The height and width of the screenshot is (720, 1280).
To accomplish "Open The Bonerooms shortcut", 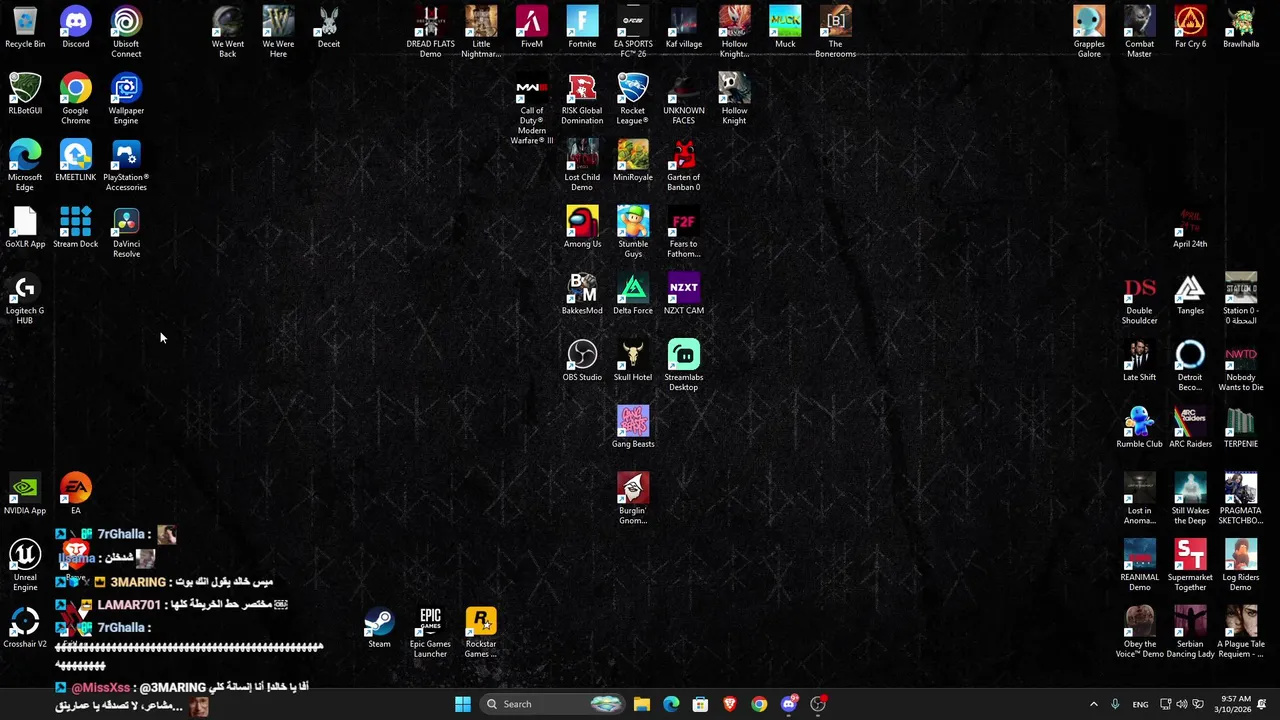I will [835, 32].
